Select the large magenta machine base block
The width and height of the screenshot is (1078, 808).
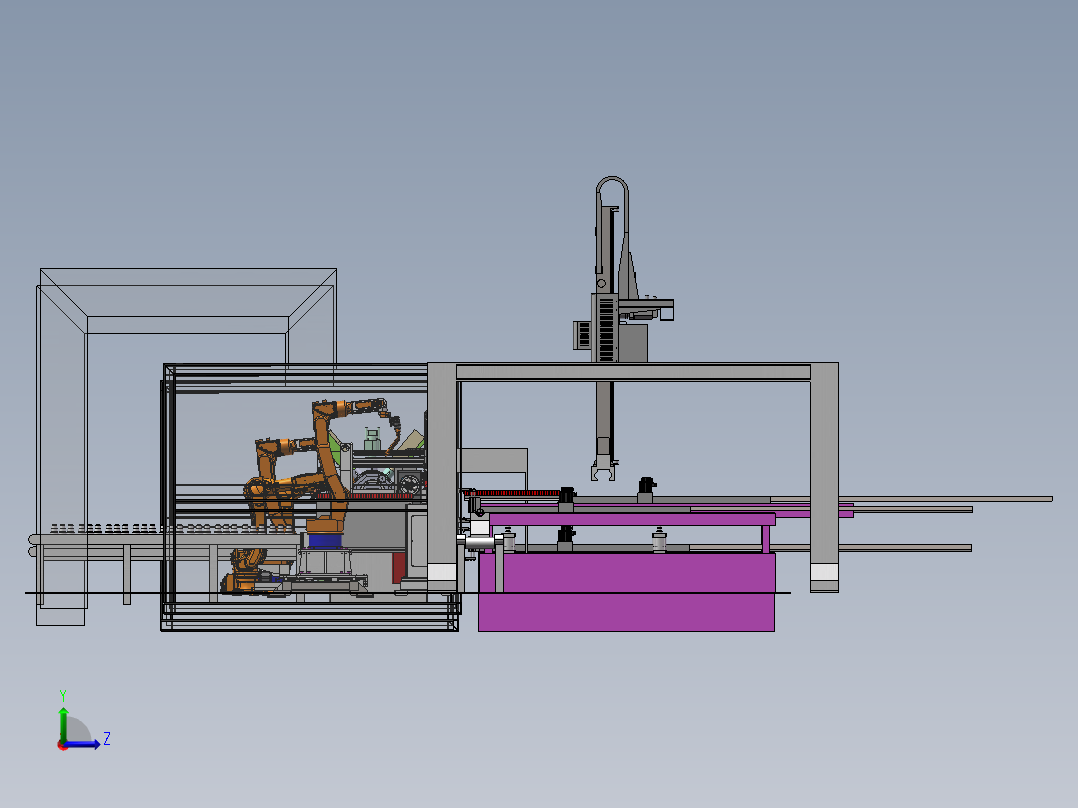626,591
